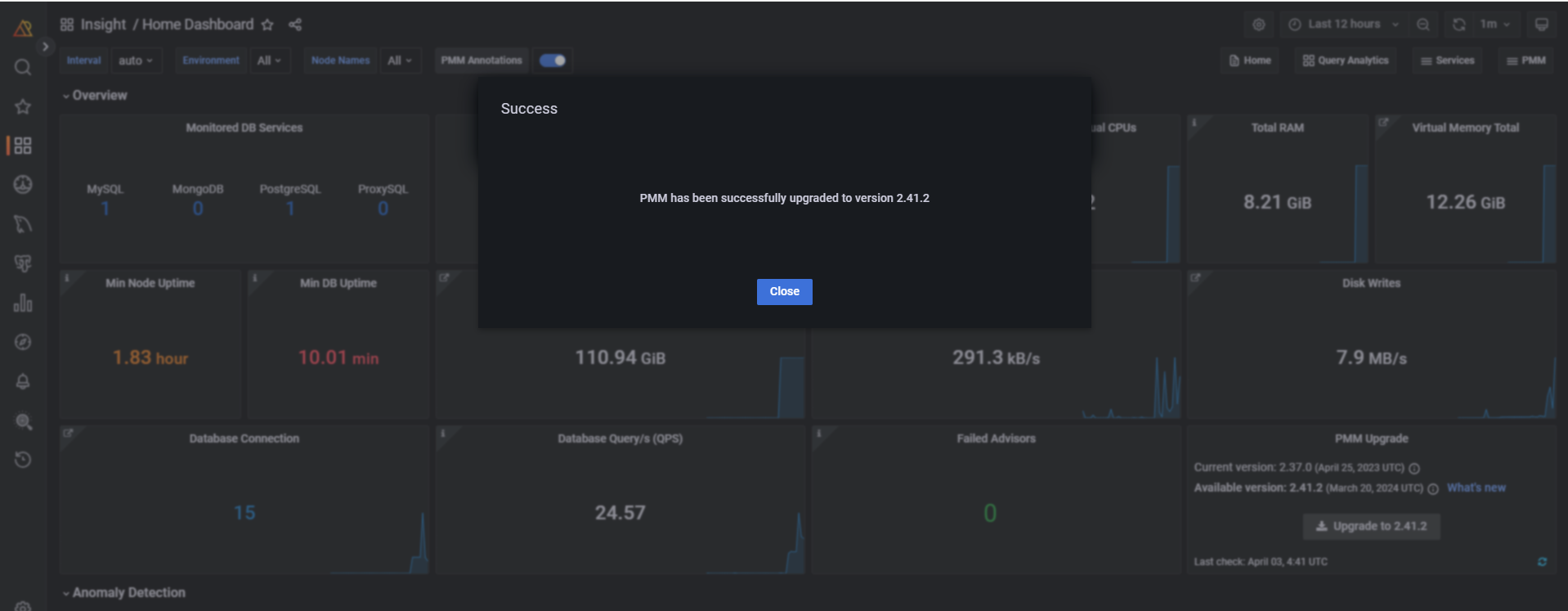Click Database Query/s (QPS) panel info corner

442,434
